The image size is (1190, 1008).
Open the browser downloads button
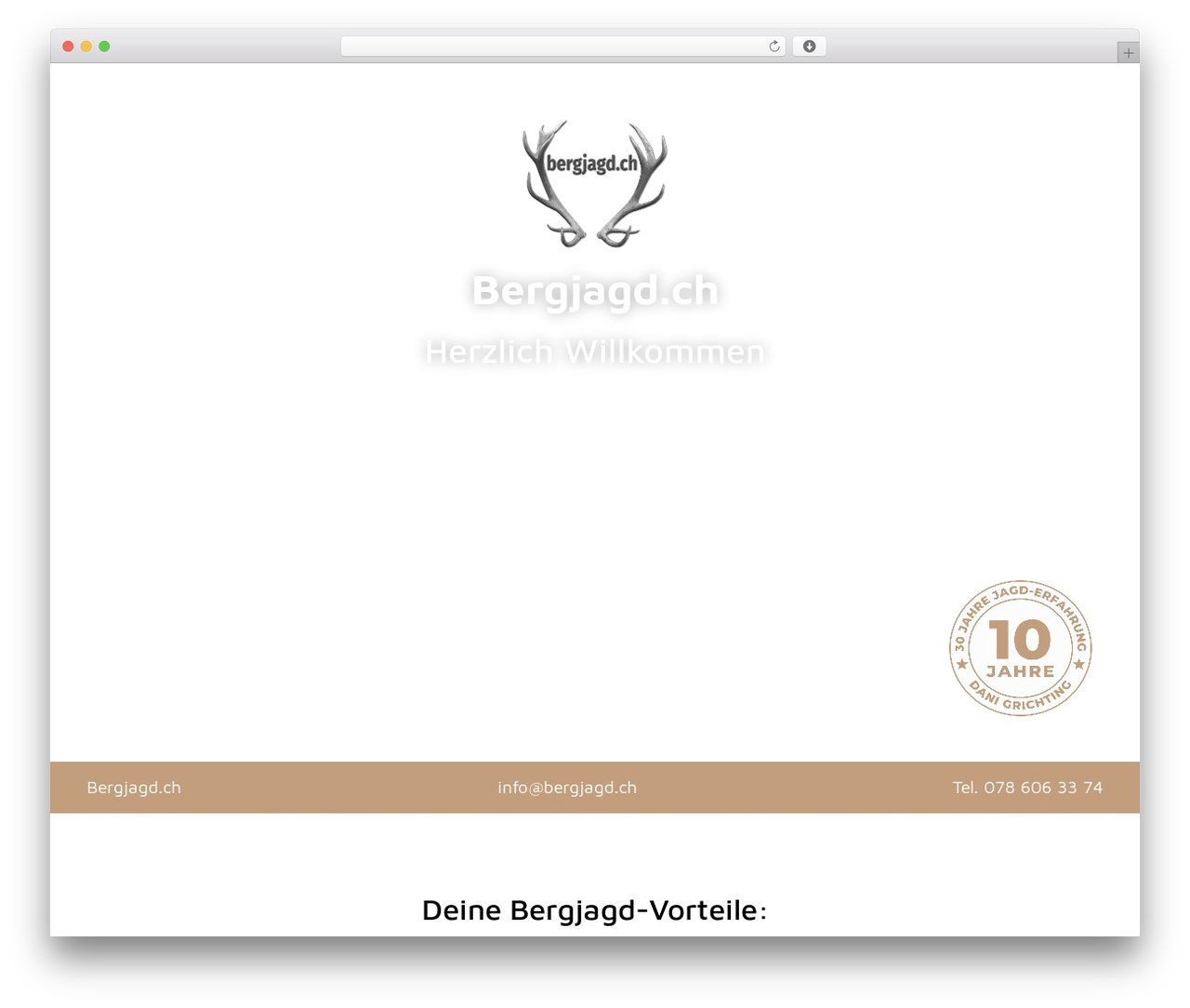tap(809, 46)
